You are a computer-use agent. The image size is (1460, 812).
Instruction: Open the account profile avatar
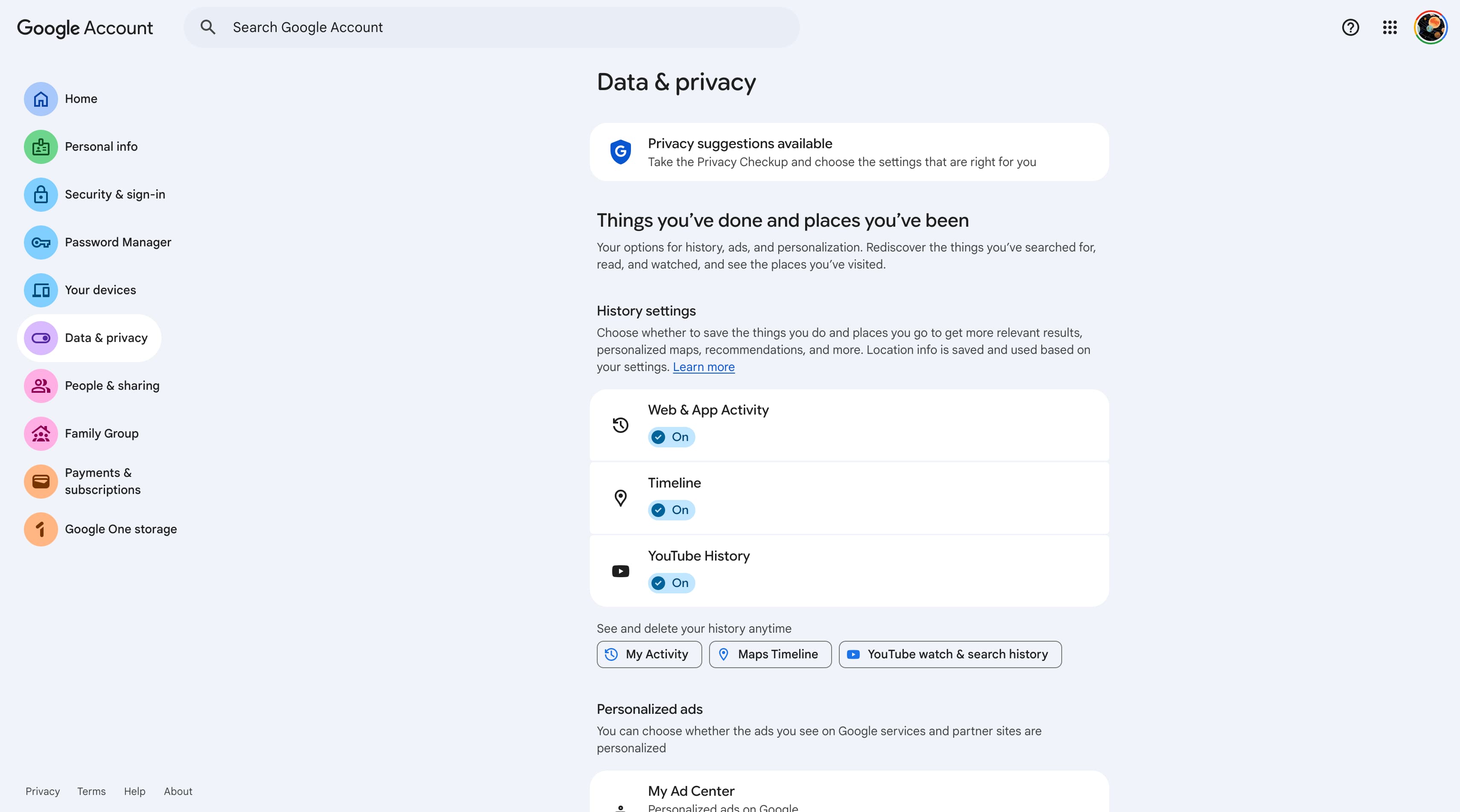point(1430,27)
